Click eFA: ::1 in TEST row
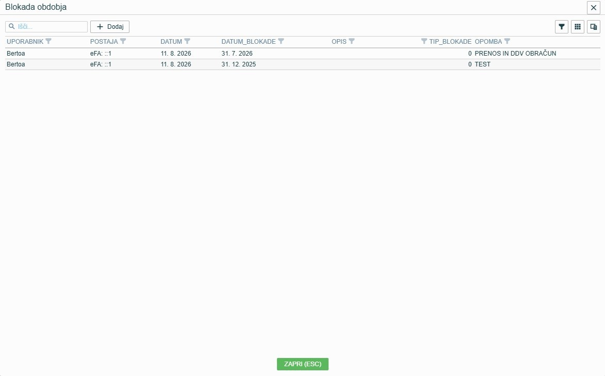605x376 pixels. 101,64
